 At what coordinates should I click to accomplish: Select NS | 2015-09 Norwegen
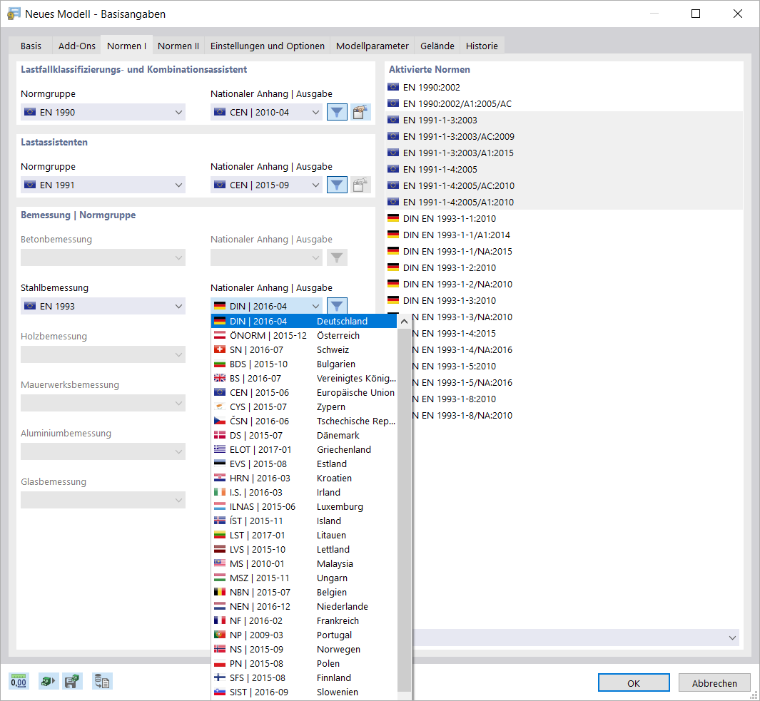click(x=304, y=649)
